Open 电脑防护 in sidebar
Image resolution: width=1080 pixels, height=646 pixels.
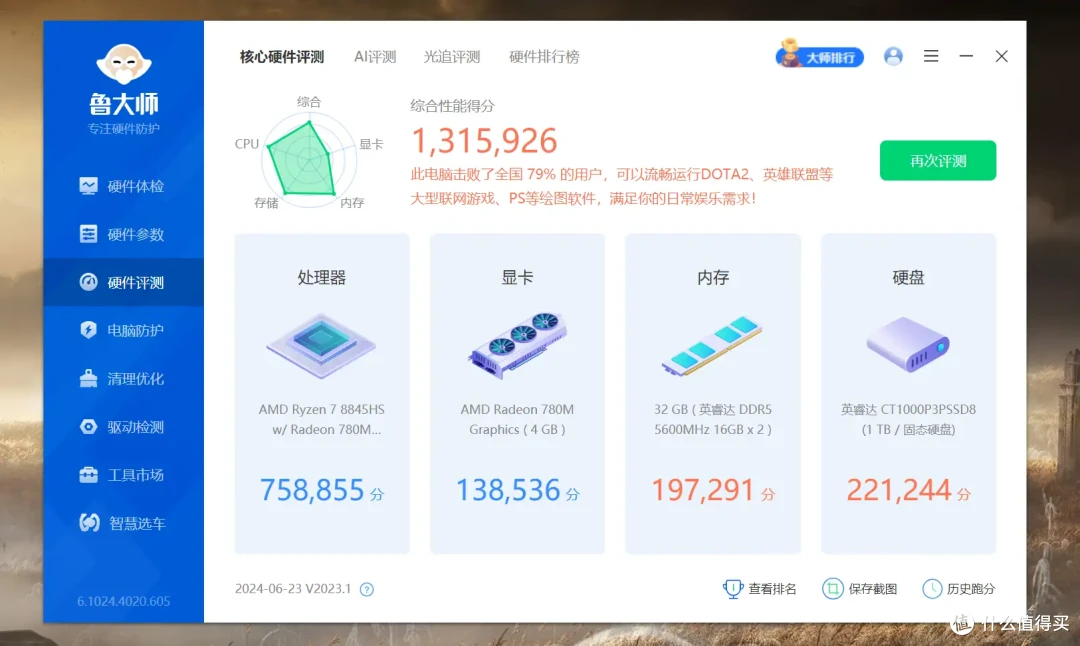pos(123,331)
